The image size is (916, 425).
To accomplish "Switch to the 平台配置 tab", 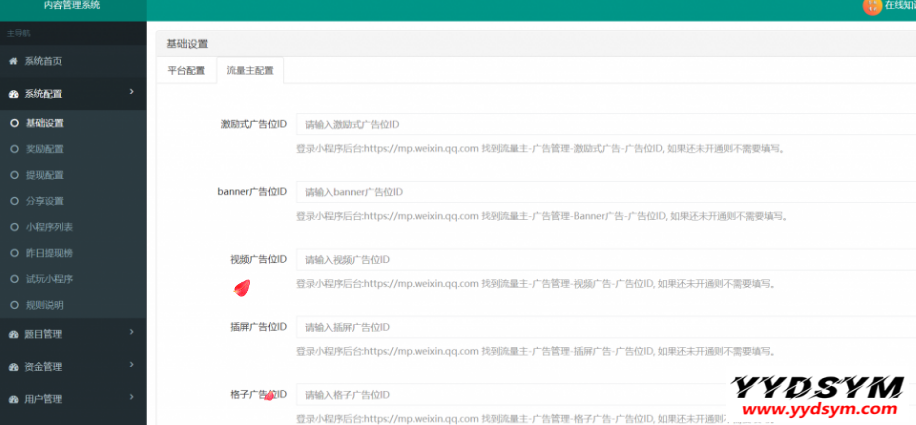I will (186, 71).
